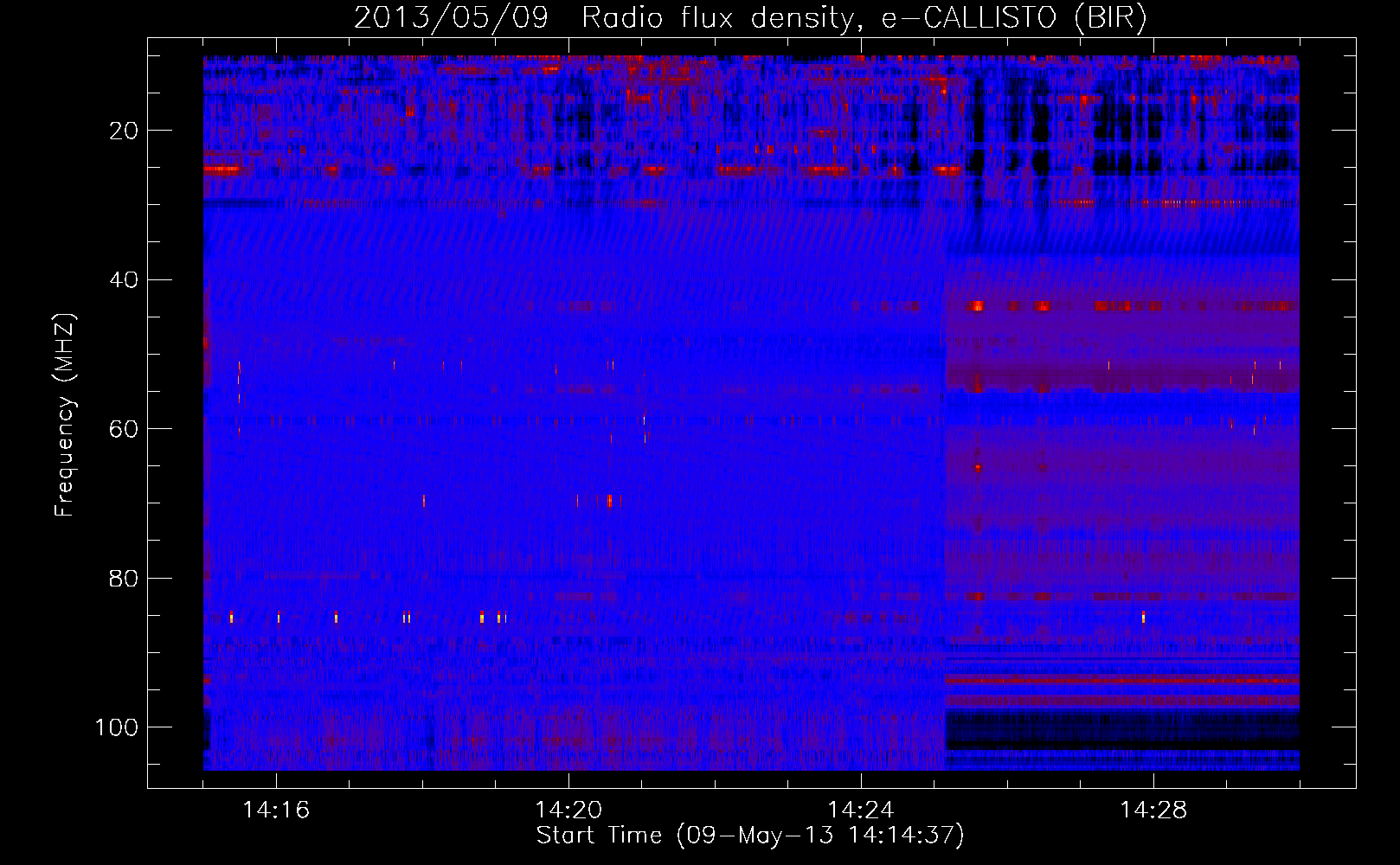
Task: Click the 14:20 time tick label
Action: (568, 810)
